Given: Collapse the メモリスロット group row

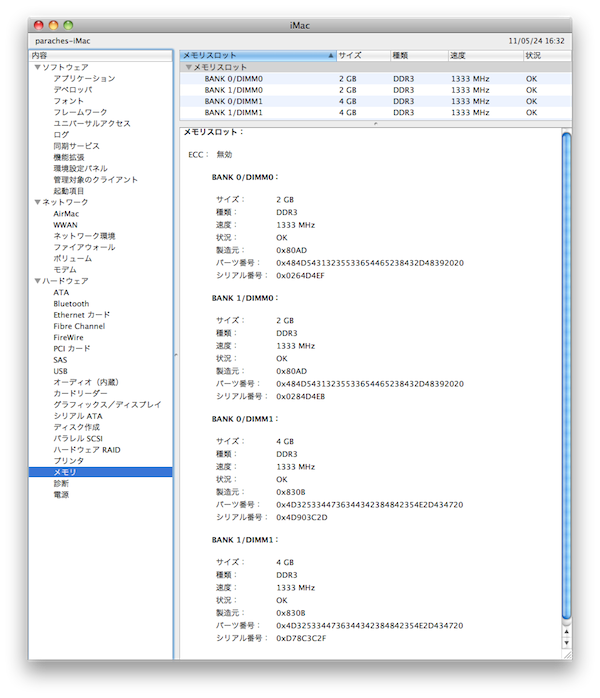Looking at the screenshot, I should click(189, 67).
